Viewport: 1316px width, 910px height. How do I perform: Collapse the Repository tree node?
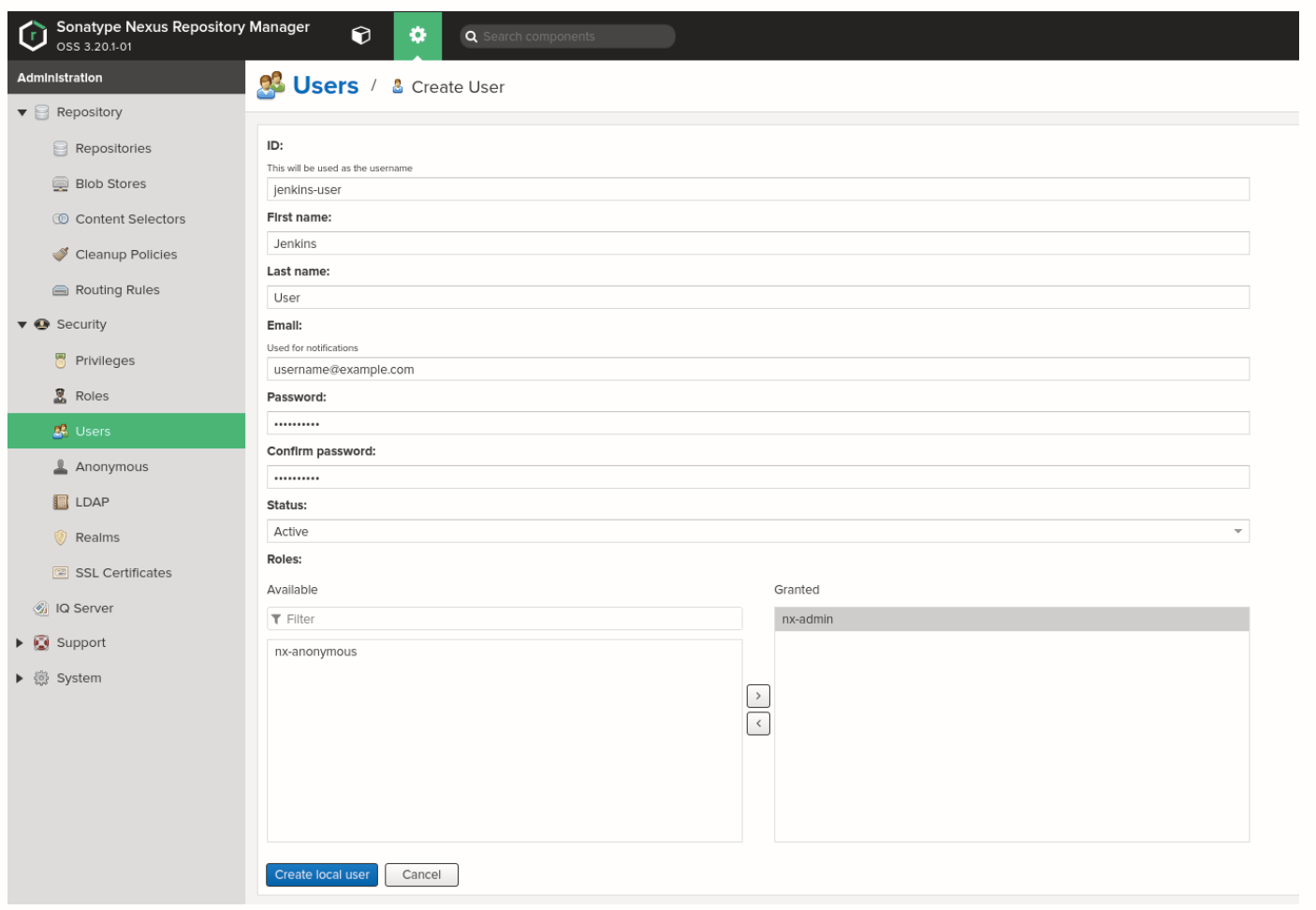click(x=22, y=112)
